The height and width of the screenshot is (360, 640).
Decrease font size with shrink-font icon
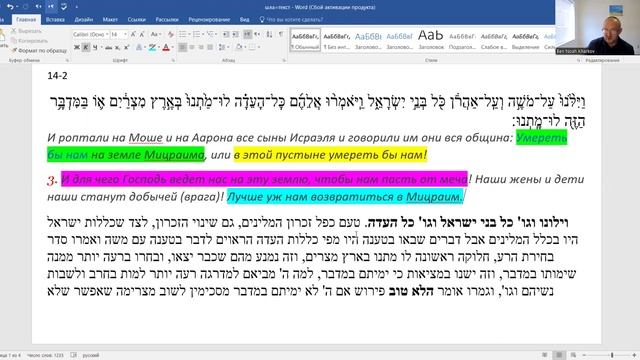point(142,34)
